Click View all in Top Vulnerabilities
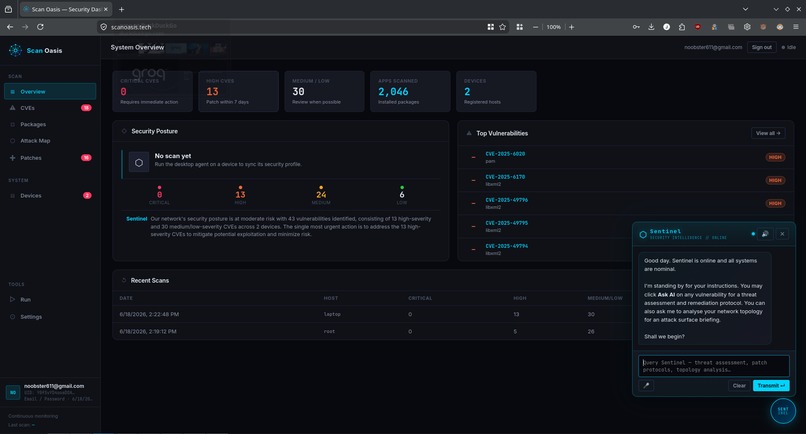 [768, 133]
